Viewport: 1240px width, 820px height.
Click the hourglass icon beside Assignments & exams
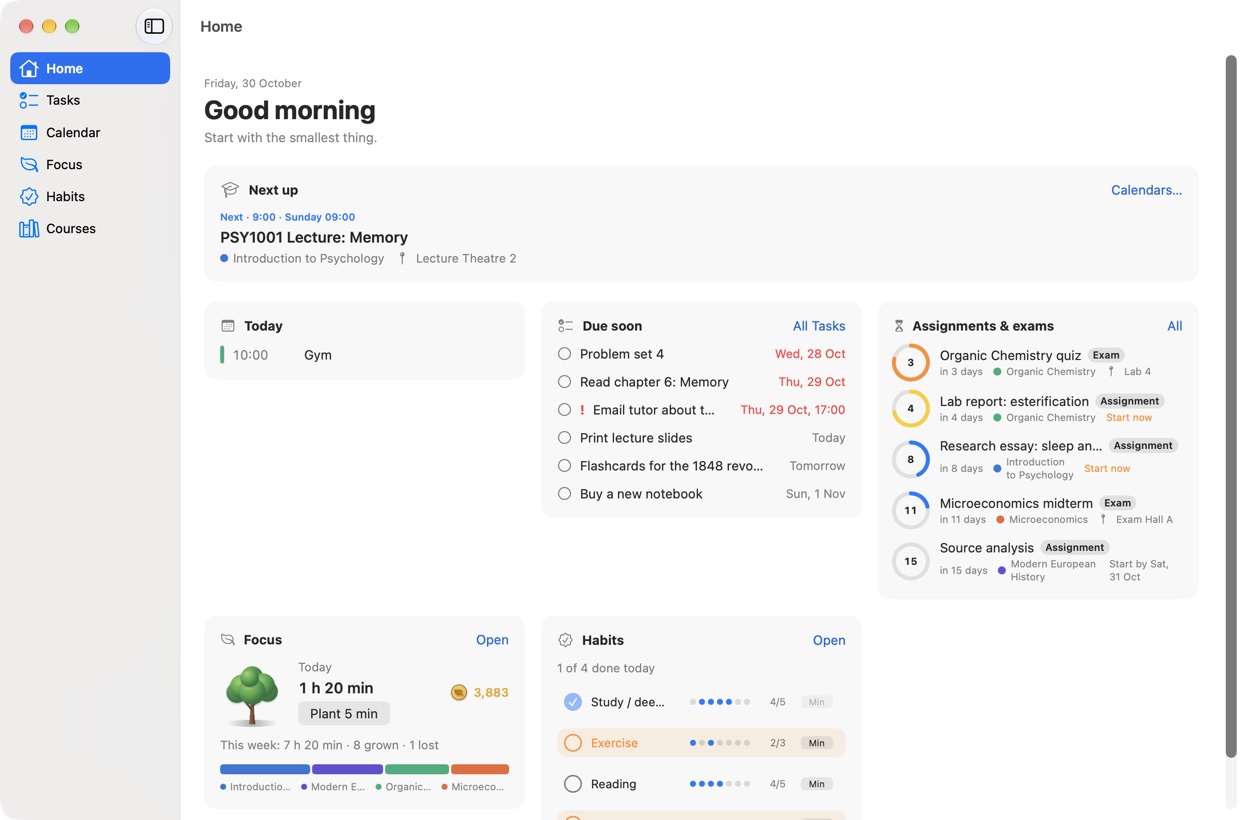coord(899,326)
